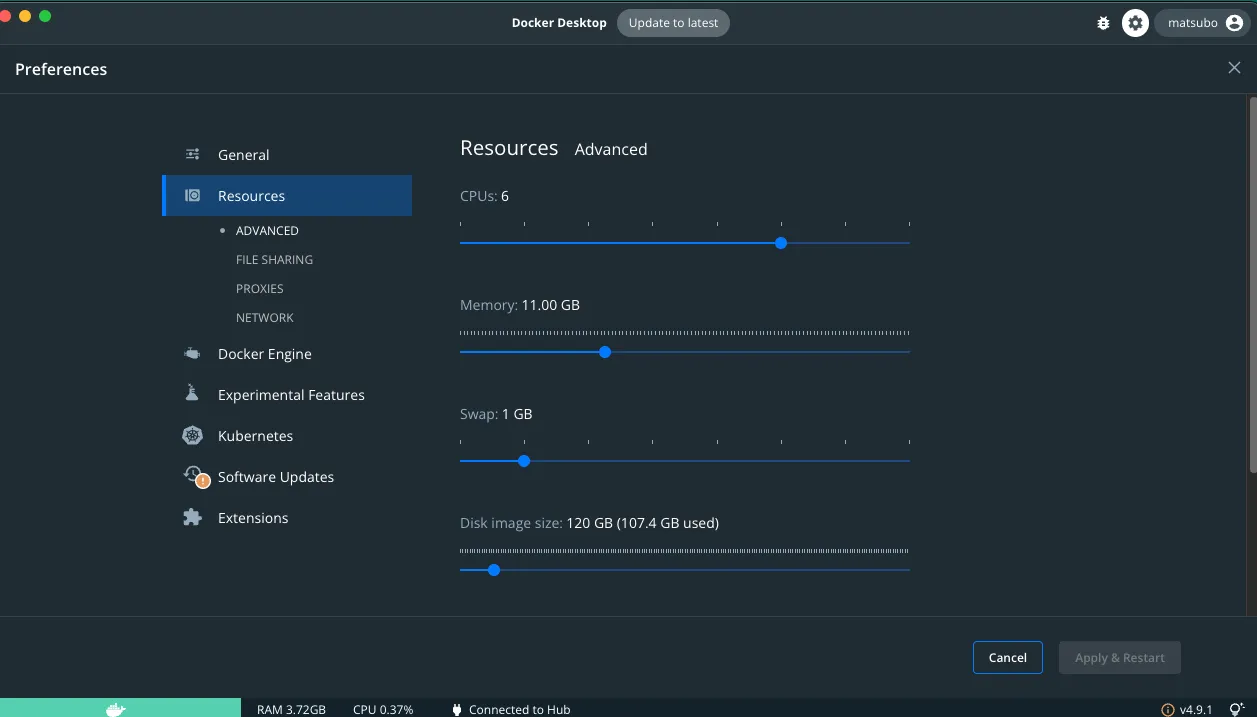Click the Software Updates clock icon
The width and height of the screenshot is (1257, 717).
pos(194,477)
